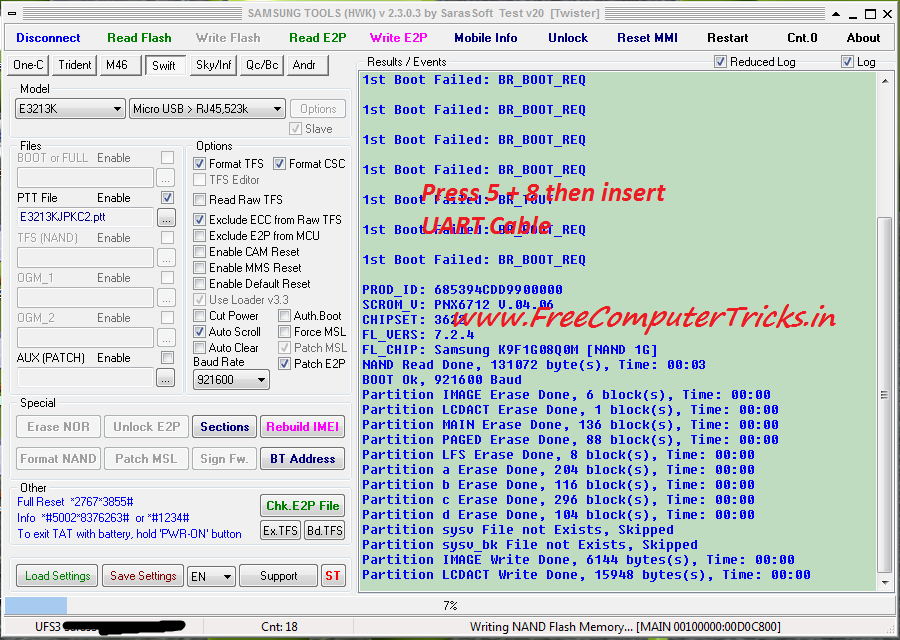This screenshot has height=640, width=900.
Task: Click Save Settings button
Action: tap(143, 576)
